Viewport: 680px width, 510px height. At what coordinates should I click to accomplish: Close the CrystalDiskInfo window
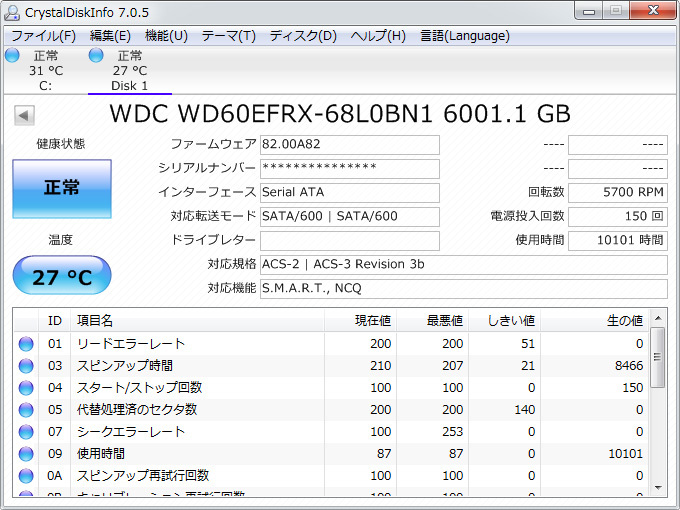click(653, 10)
